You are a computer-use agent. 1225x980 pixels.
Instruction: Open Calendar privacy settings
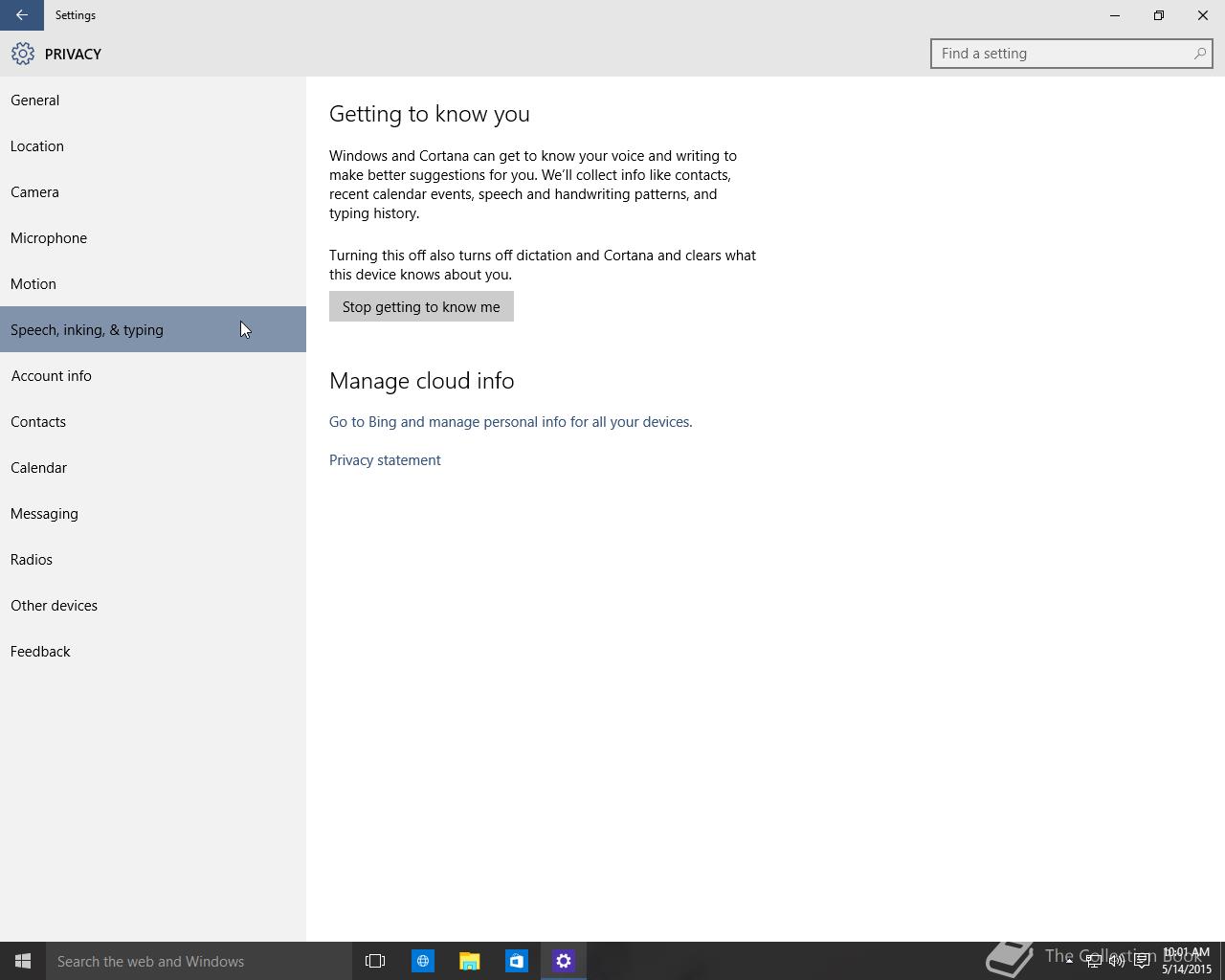153,467
